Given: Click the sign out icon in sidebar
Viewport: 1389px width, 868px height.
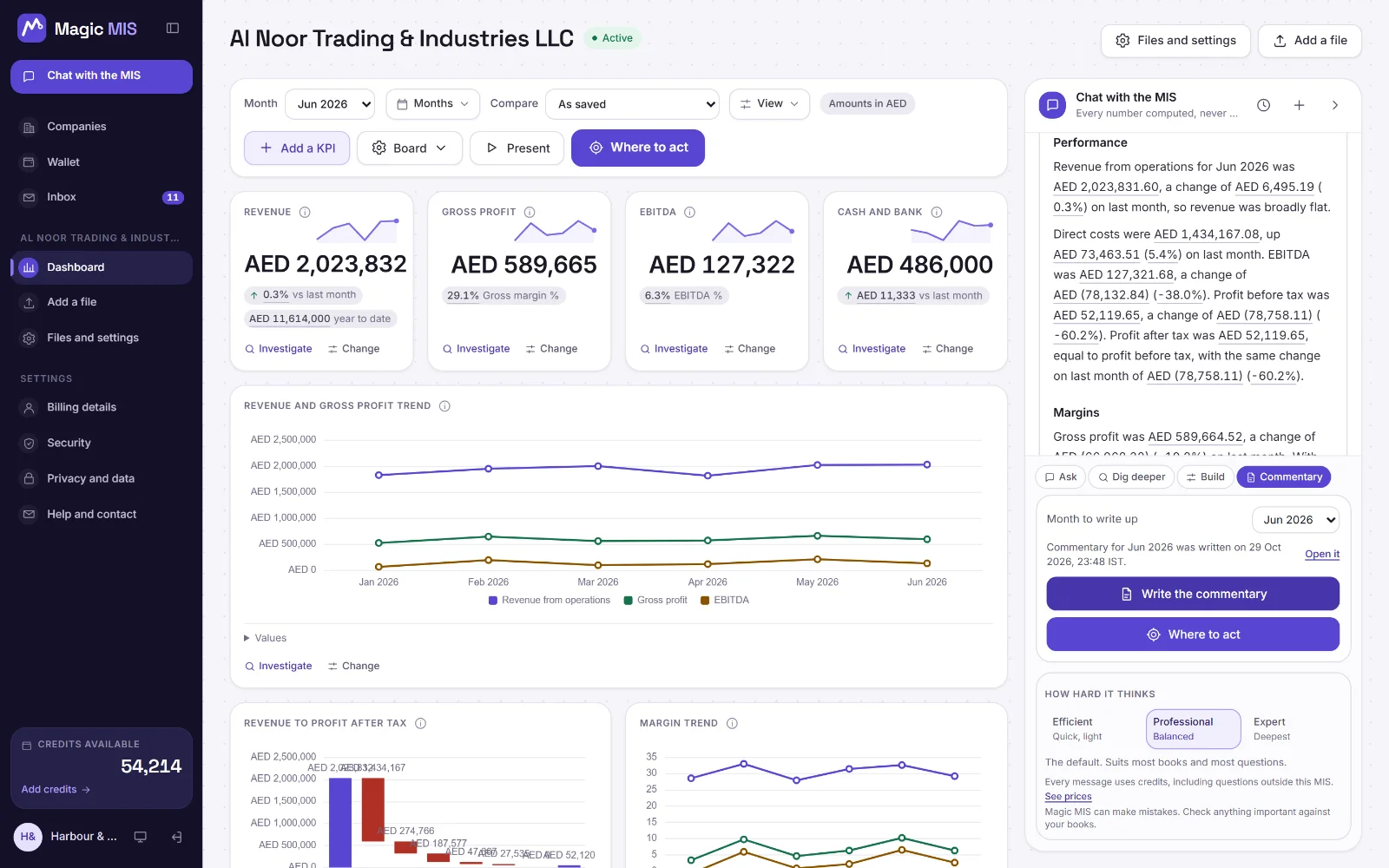Looking at the screenshot, I should (x=176, y=837).
